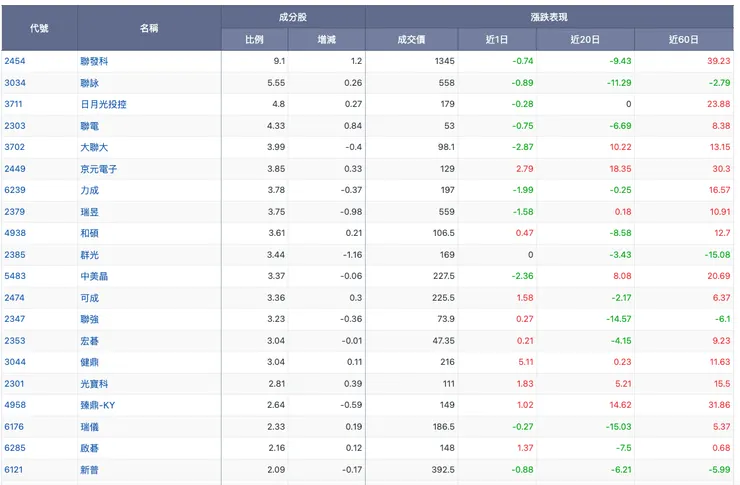Image resolution: width=740 pixels, height=485 pixels.
Task: Sort by 近1日 column header
Action: click(x=496, y=40)
